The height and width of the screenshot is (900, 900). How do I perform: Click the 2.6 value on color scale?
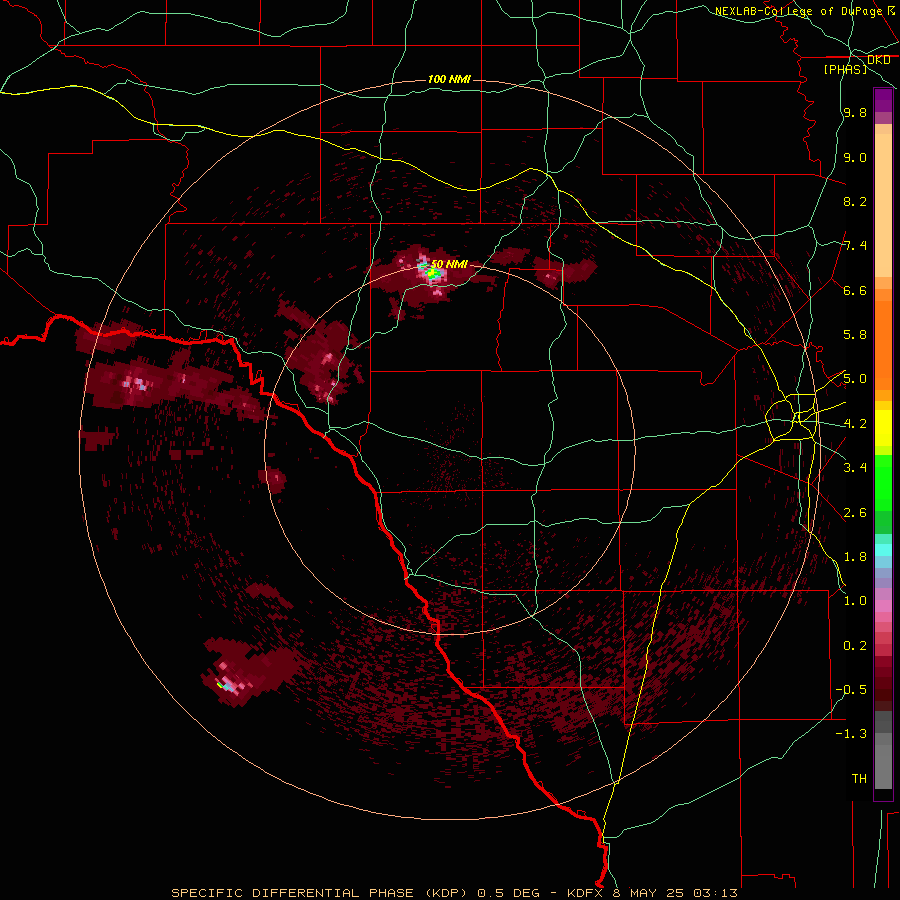(x=855, y=513)
